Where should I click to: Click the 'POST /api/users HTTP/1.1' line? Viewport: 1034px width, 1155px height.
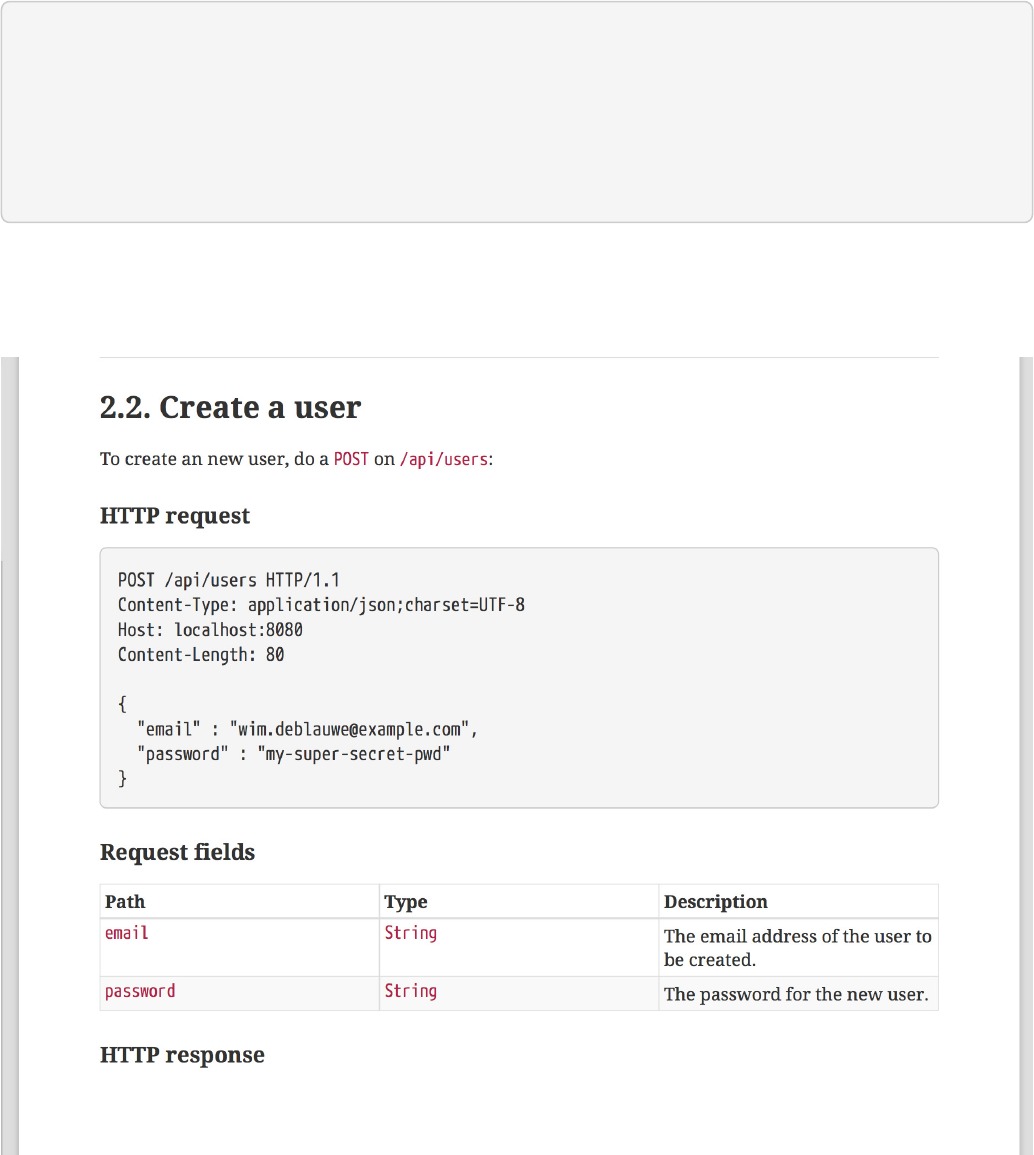(228, 580)
